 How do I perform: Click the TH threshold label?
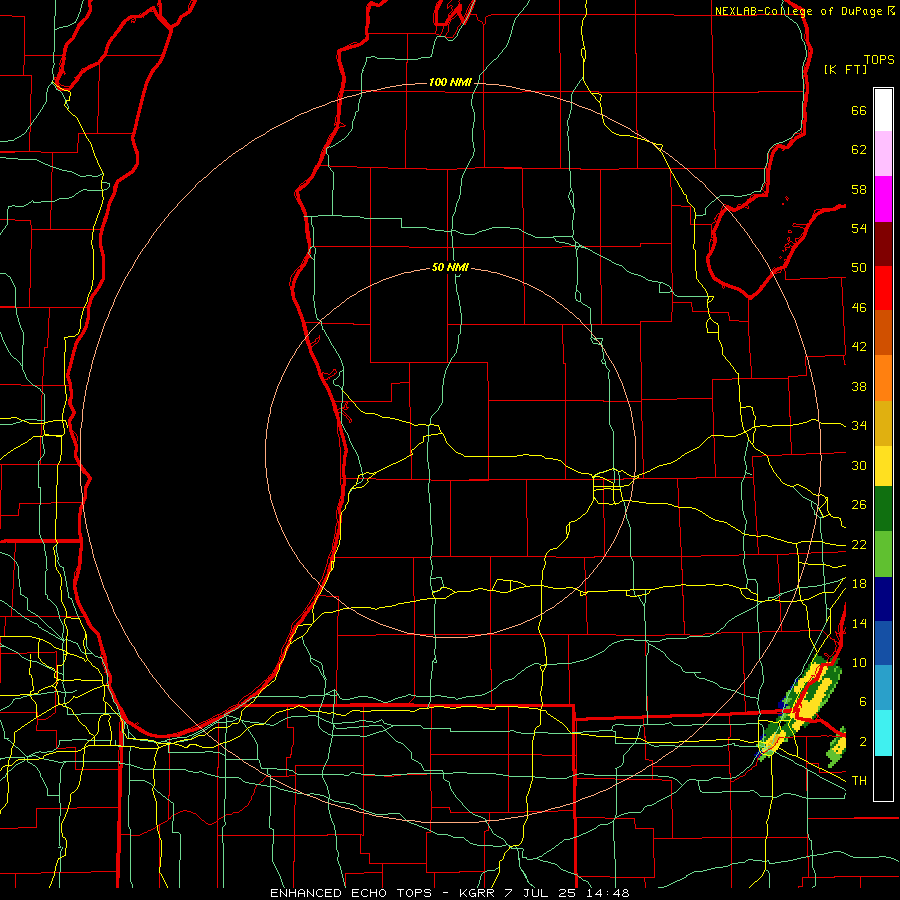click(859, 781)
